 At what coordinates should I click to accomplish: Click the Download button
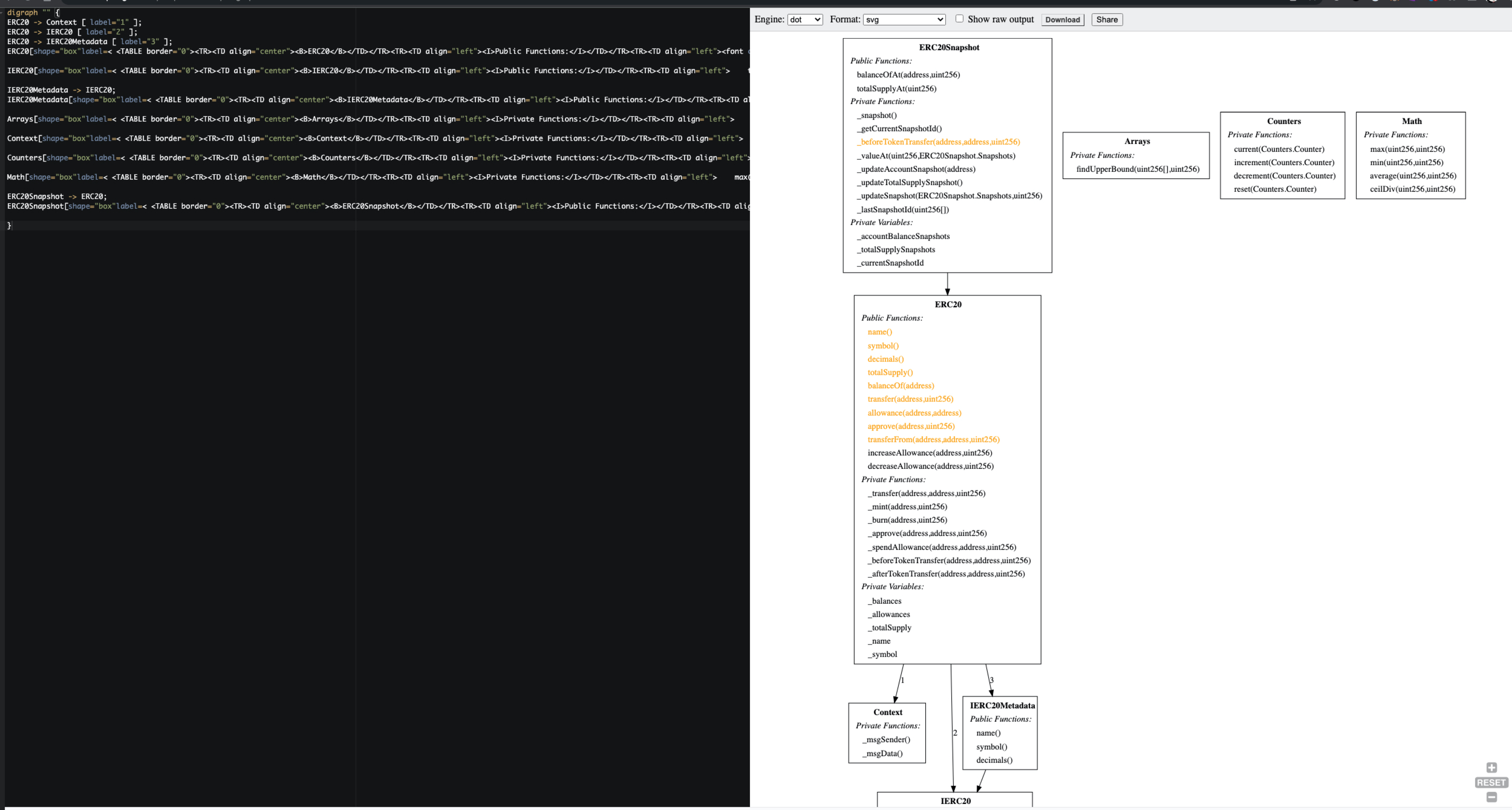(1062, 19)
